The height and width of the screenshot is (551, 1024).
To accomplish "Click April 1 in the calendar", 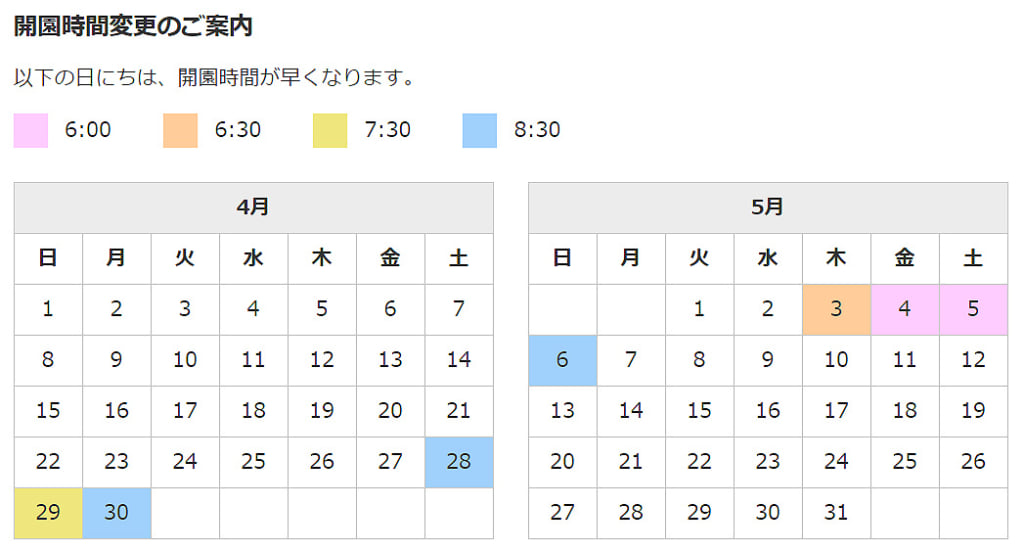I will click(48, 309).
